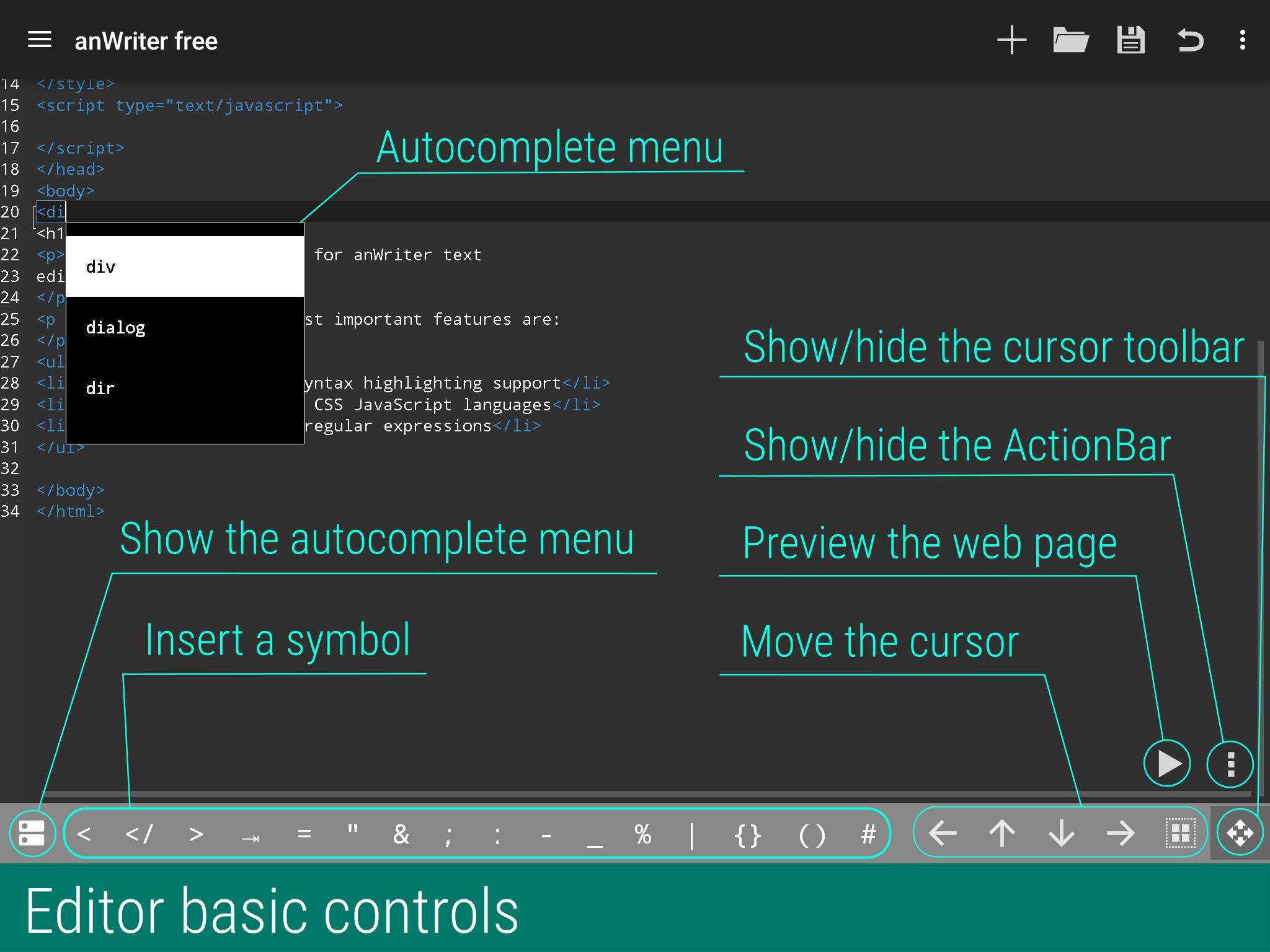Image resolution: width=1270 pixels, height=952 pixels.
Task: Choose dir from autocomplete list
Action: (x=185, y=388)
